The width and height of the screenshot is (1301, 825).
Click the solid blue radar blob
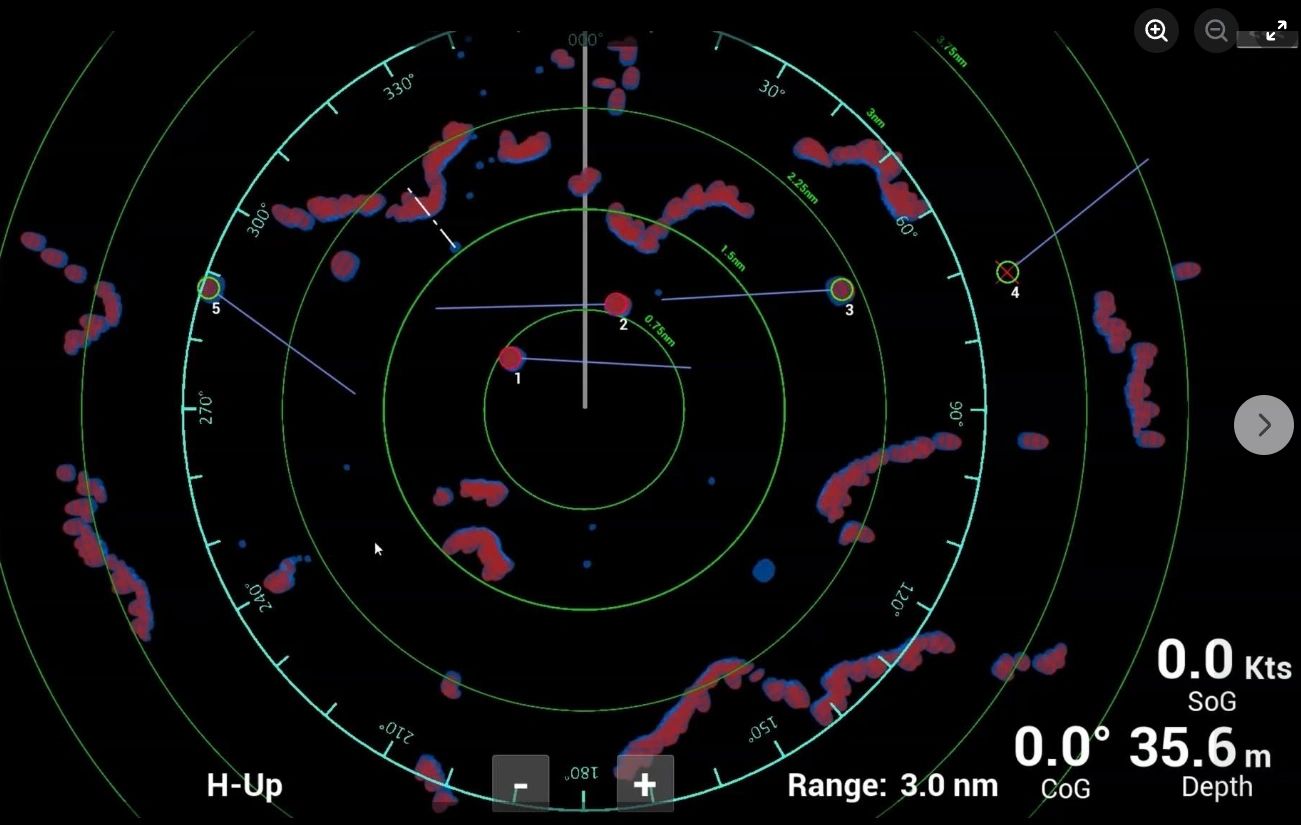point(764,570)
